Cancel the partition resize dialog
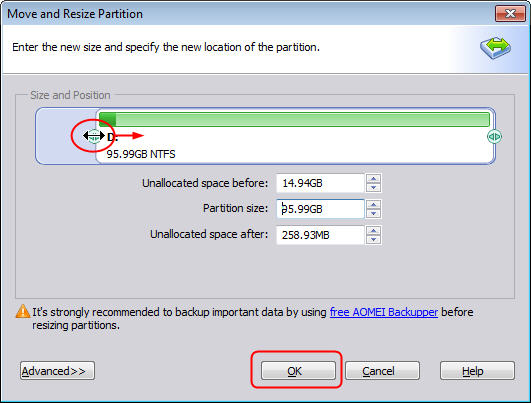Image resolution: width=531 pixels, height=403 pixels. (x=382, y=371)
